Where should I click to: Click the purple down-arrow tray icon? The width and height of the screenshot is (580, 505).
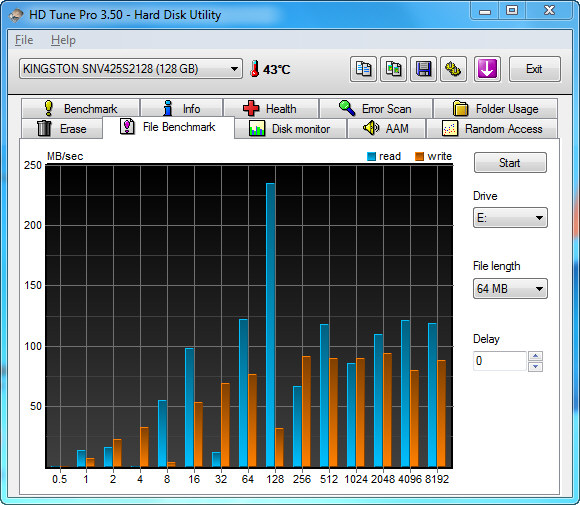487,69
